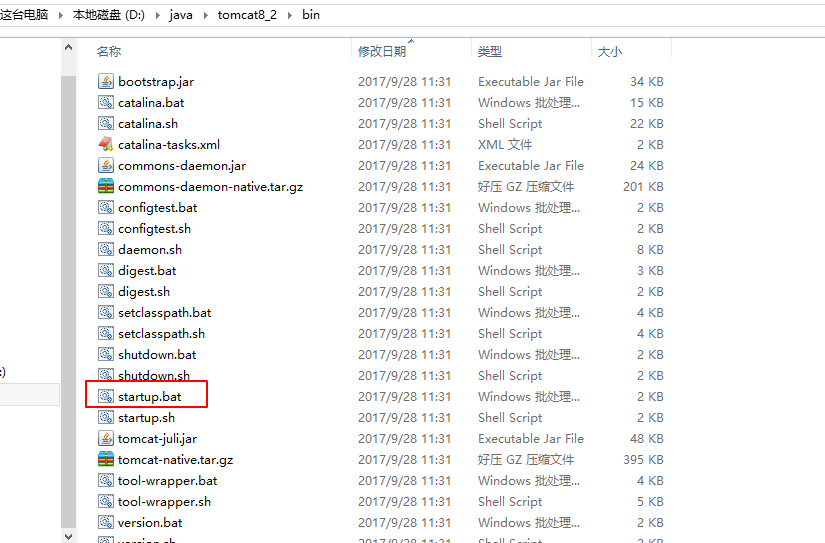Click the setclasspath.bat file icon
Screen dimensions: 825x543
click(x=106, y=313)
